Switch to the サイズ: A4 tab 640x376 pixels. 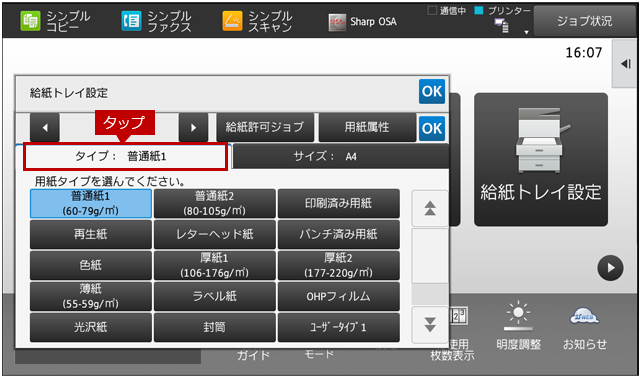(x=341, y=156)
